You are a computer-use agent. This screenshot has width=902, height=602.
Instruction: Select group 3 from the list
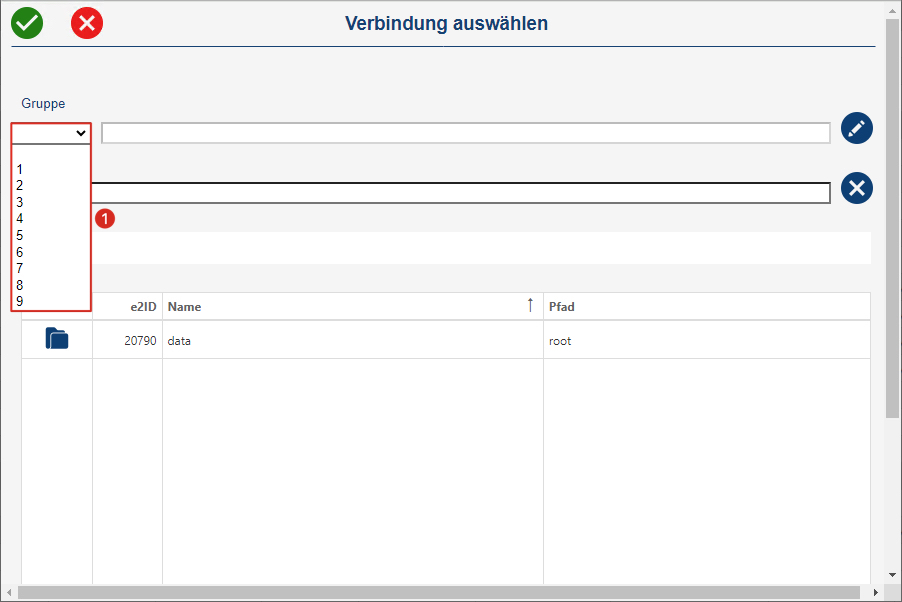coord(51,203)
